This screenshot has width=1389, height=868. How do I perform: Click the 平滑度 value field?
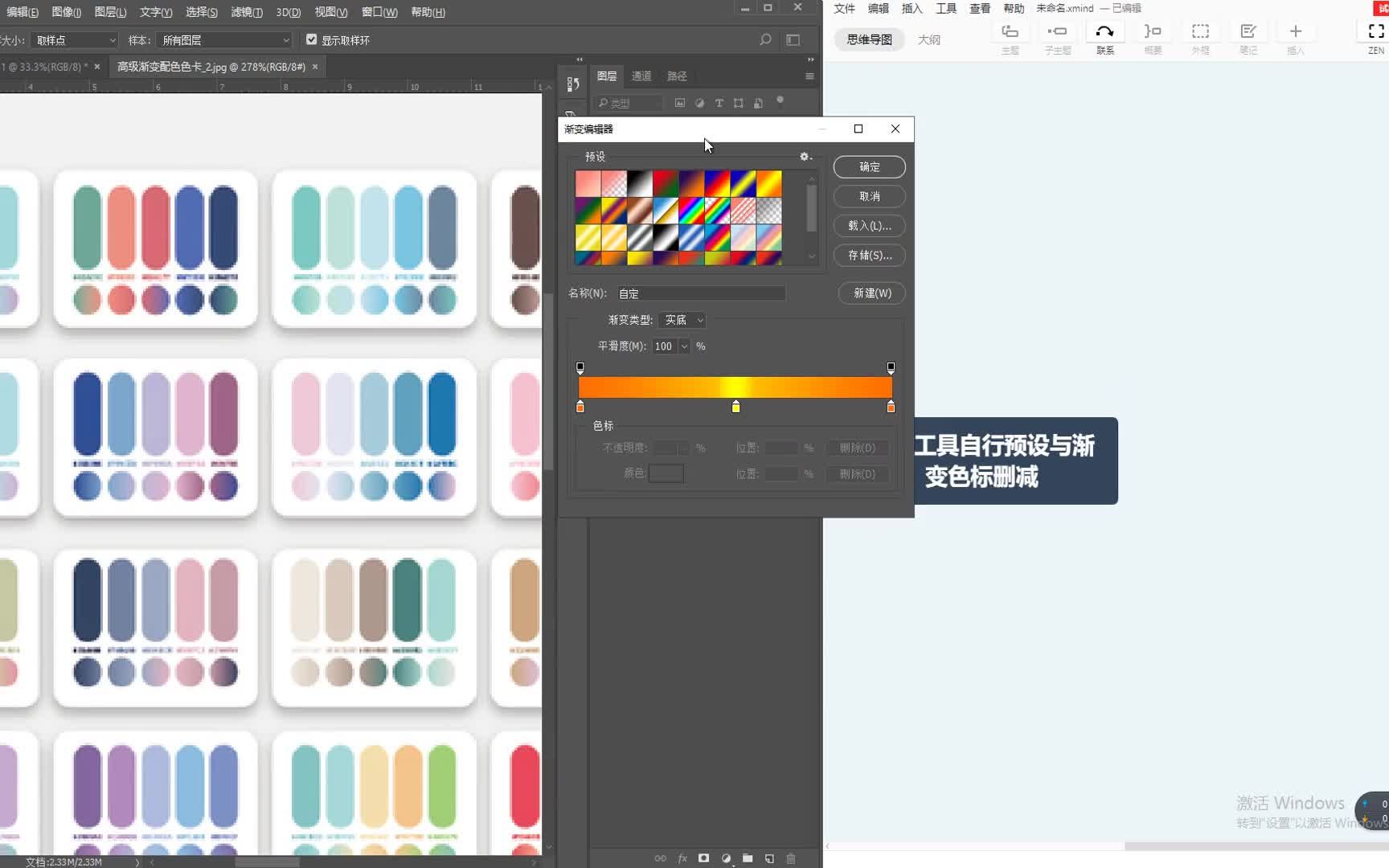click(665, 346)
